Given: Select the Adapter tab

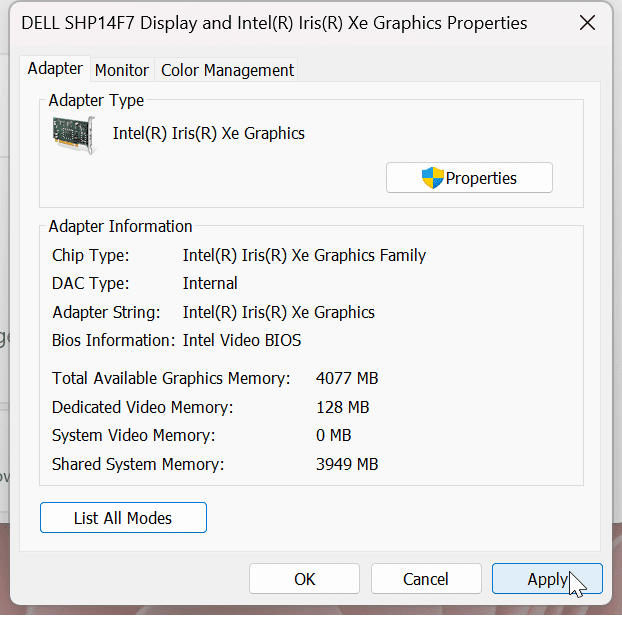Looking at the screenshot, I should point(55,69).
